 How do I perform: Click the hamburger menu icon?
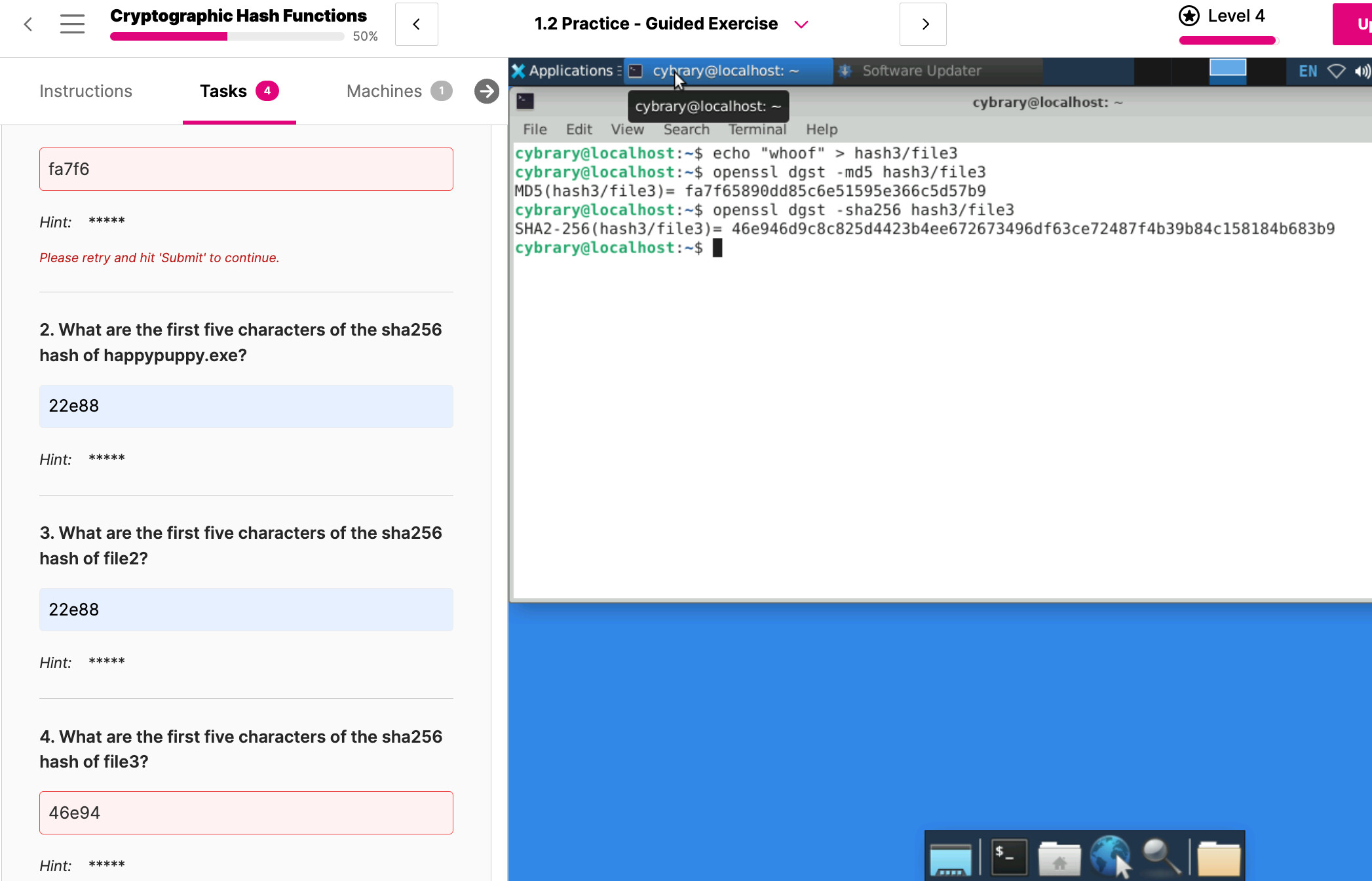click(72, 24)
